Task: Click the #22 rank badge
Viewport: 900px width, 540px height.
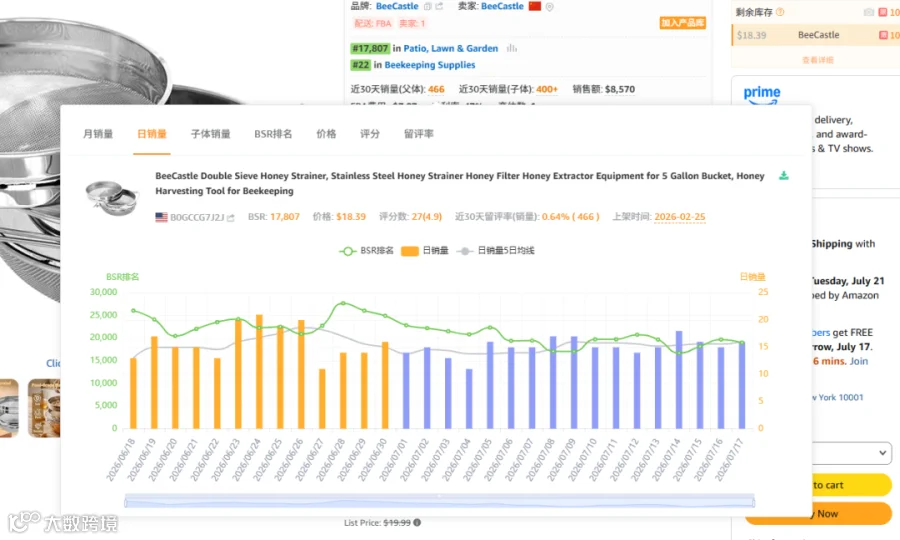Action: (360, 65)
